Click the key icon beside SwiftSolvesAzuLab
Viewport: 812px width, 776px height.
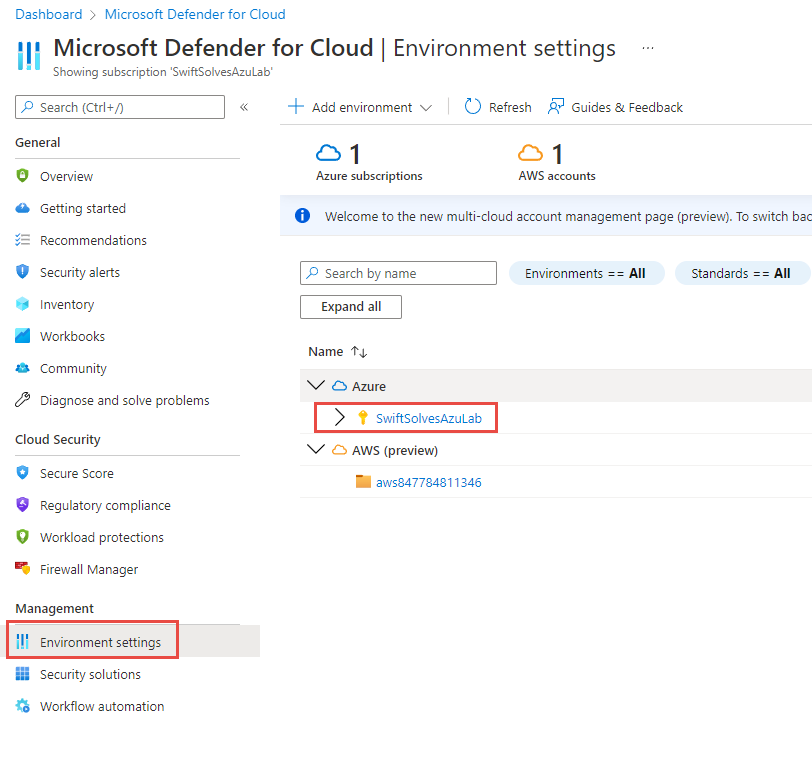362,418
